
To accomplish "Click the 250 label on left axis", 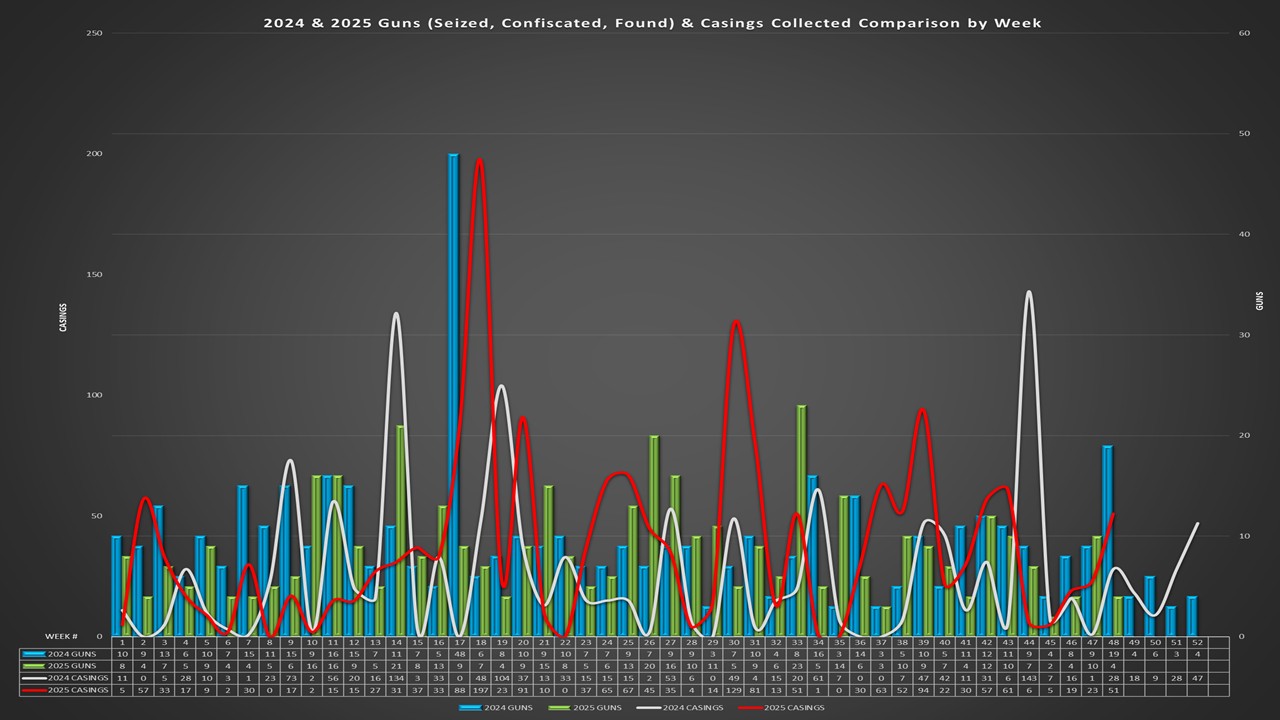I will pyautogui.click(x=96, y=33).
